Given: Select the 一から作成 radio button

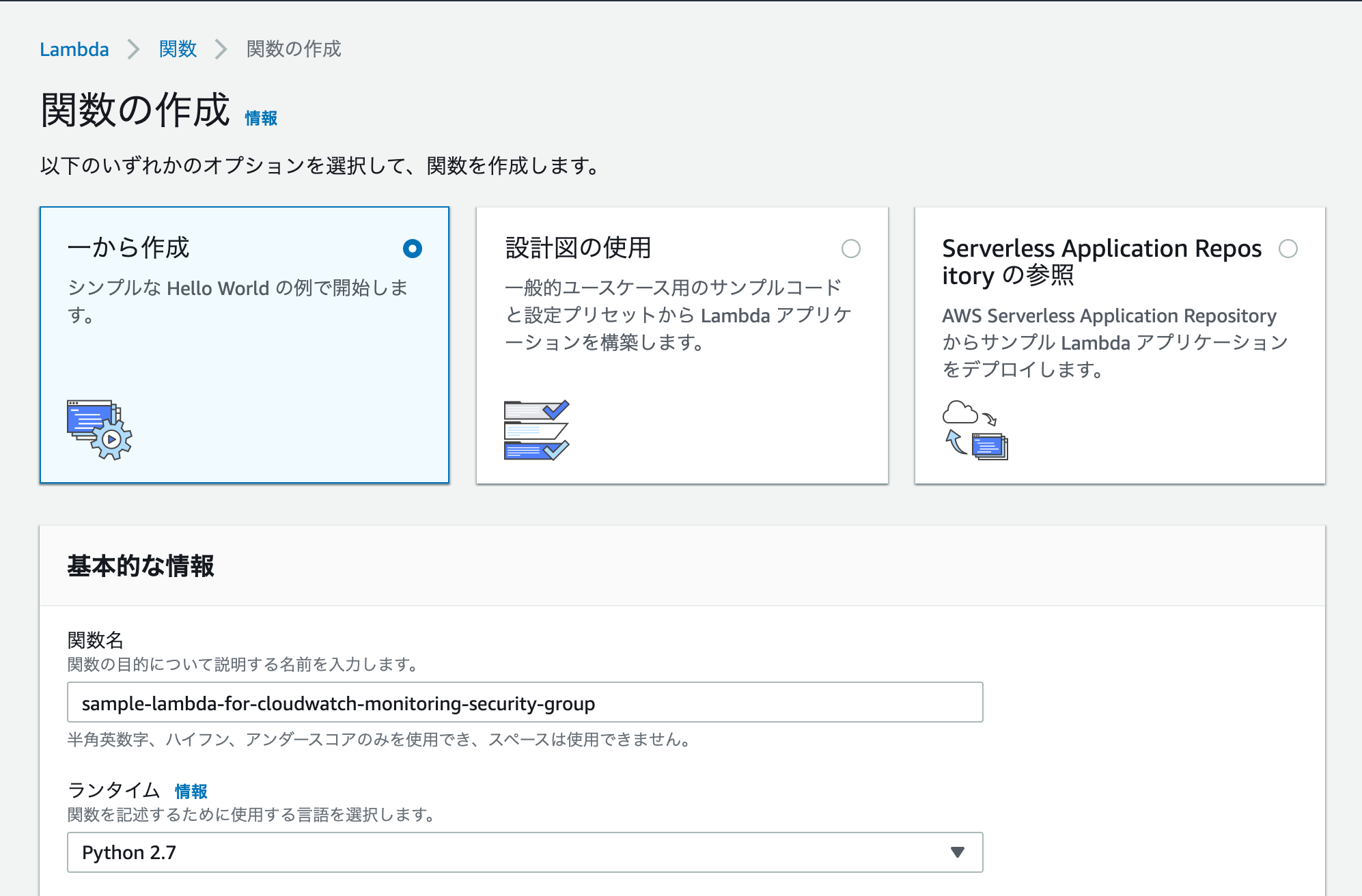Looking at the screenshot, I should 412,249.
